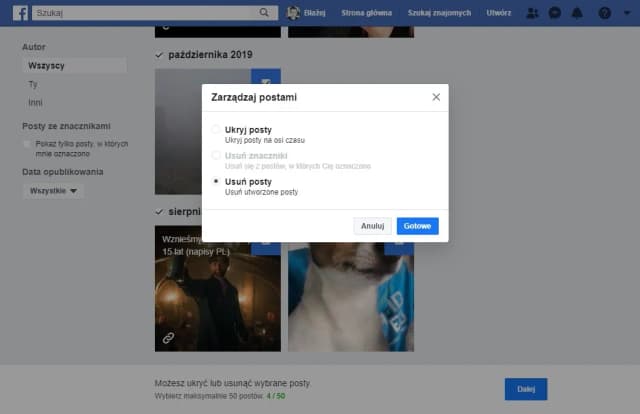Click the Gotowe button
Viewport: 640px width, 414px height.
pos(417,226)
